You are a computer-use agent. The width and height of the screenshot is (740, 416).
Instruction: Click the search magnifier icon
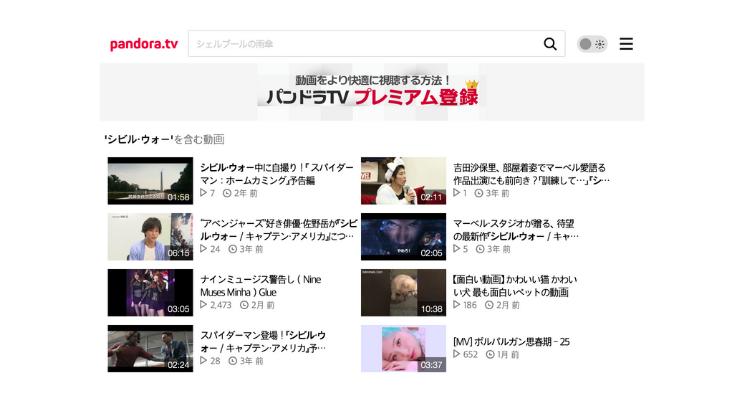[550, 44]
